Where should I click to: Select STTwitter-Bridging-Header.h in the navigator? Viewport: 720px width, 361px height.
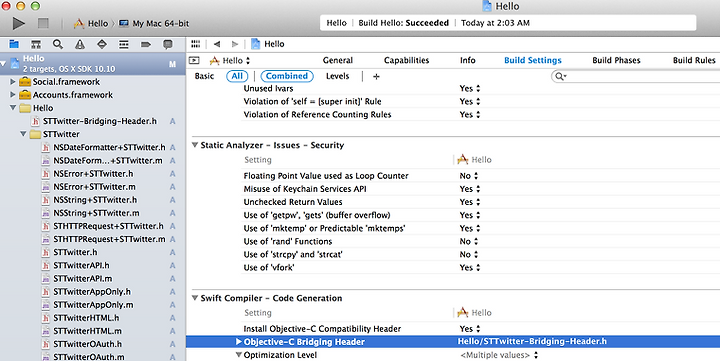point(100,121)
